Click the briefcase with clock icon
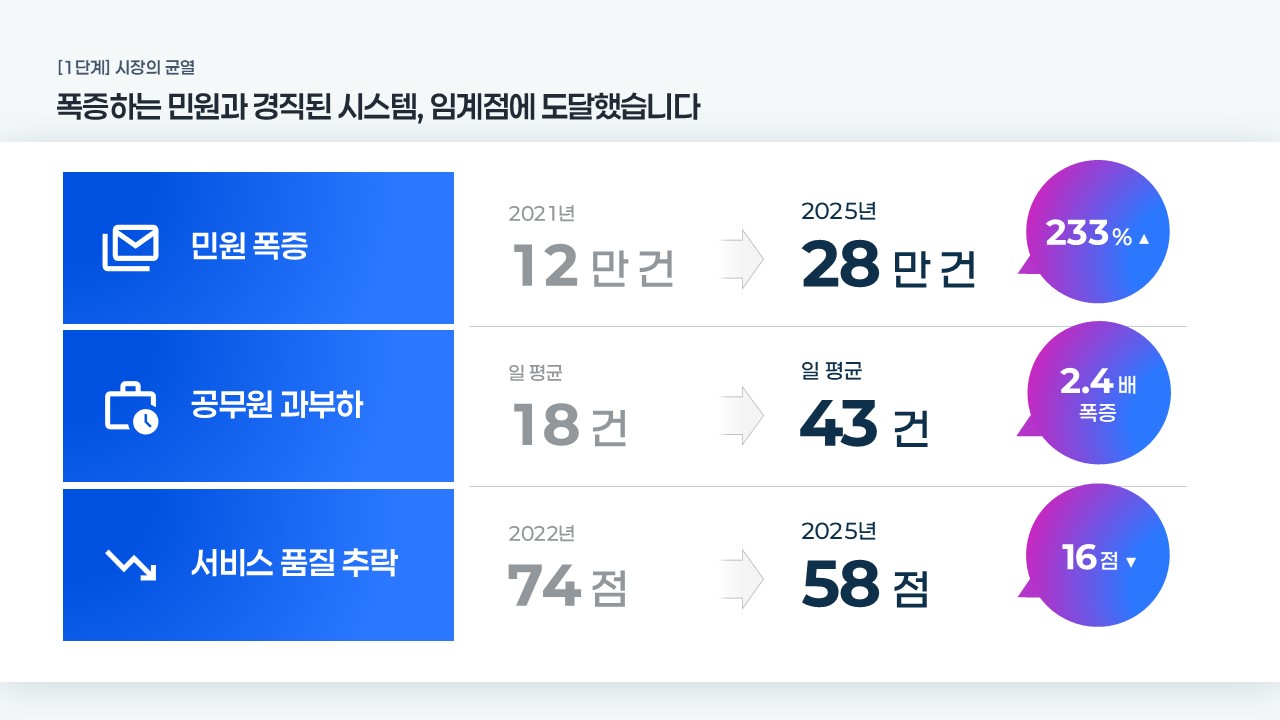1280x720 pixels. (131, 408)
